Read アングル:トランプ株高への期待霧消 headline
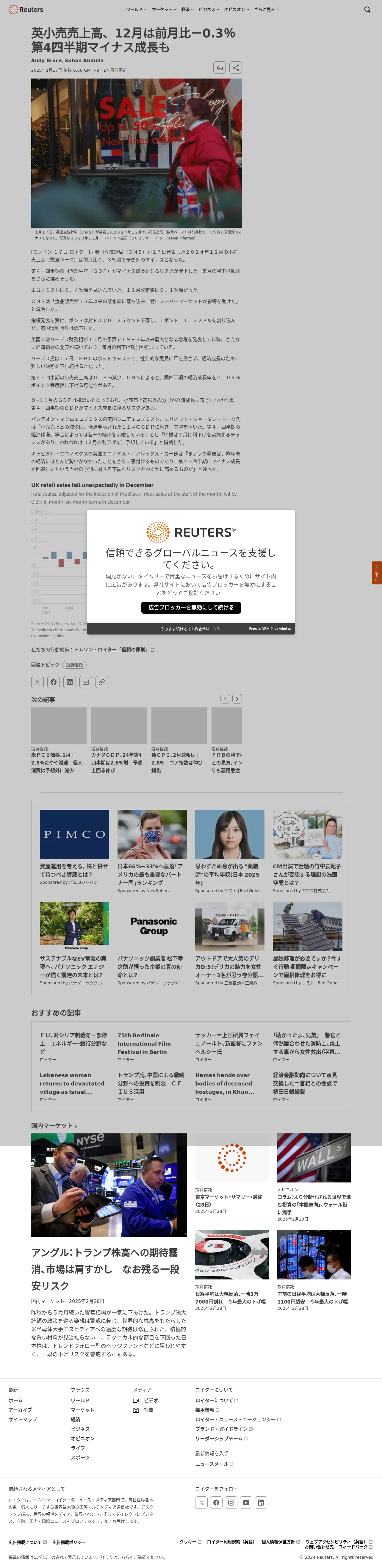This screenshot has width=382, height=1568. 105,1268
